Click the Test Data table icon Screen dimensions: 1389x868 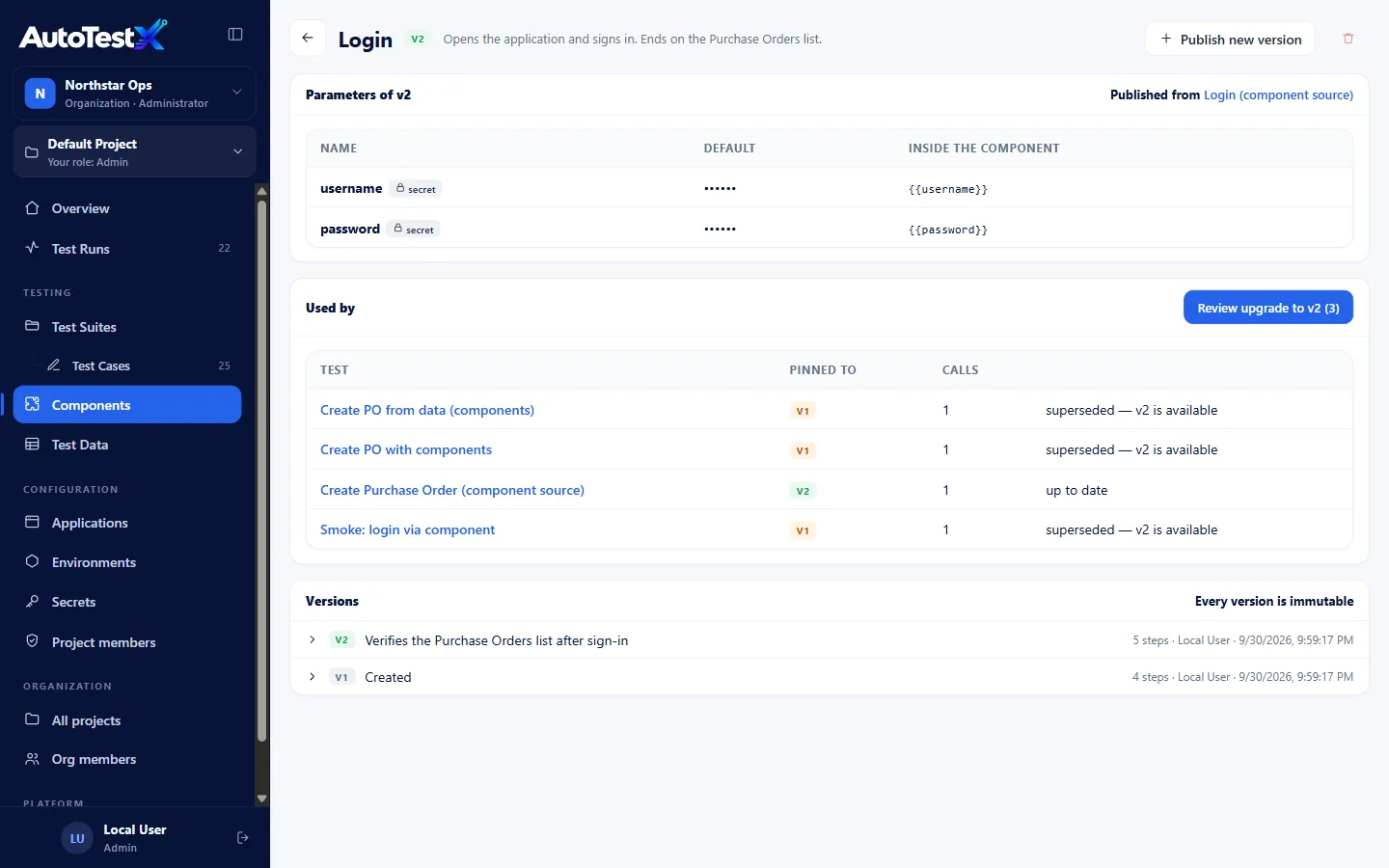[x=32, y=445]
